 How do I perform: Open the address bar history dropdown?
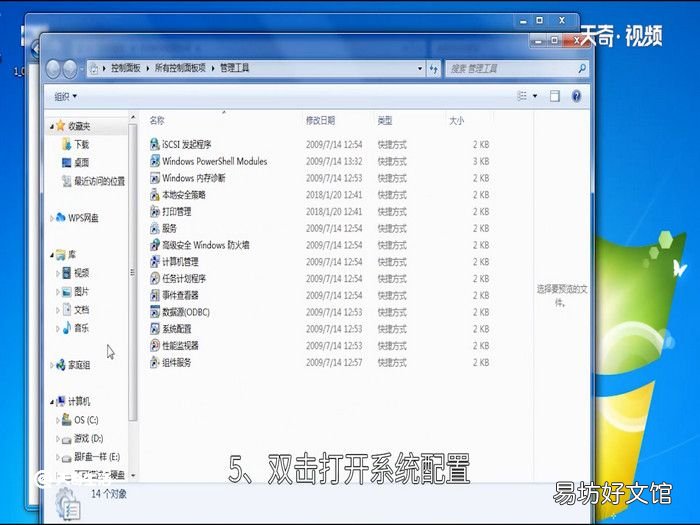coord(420,68)
